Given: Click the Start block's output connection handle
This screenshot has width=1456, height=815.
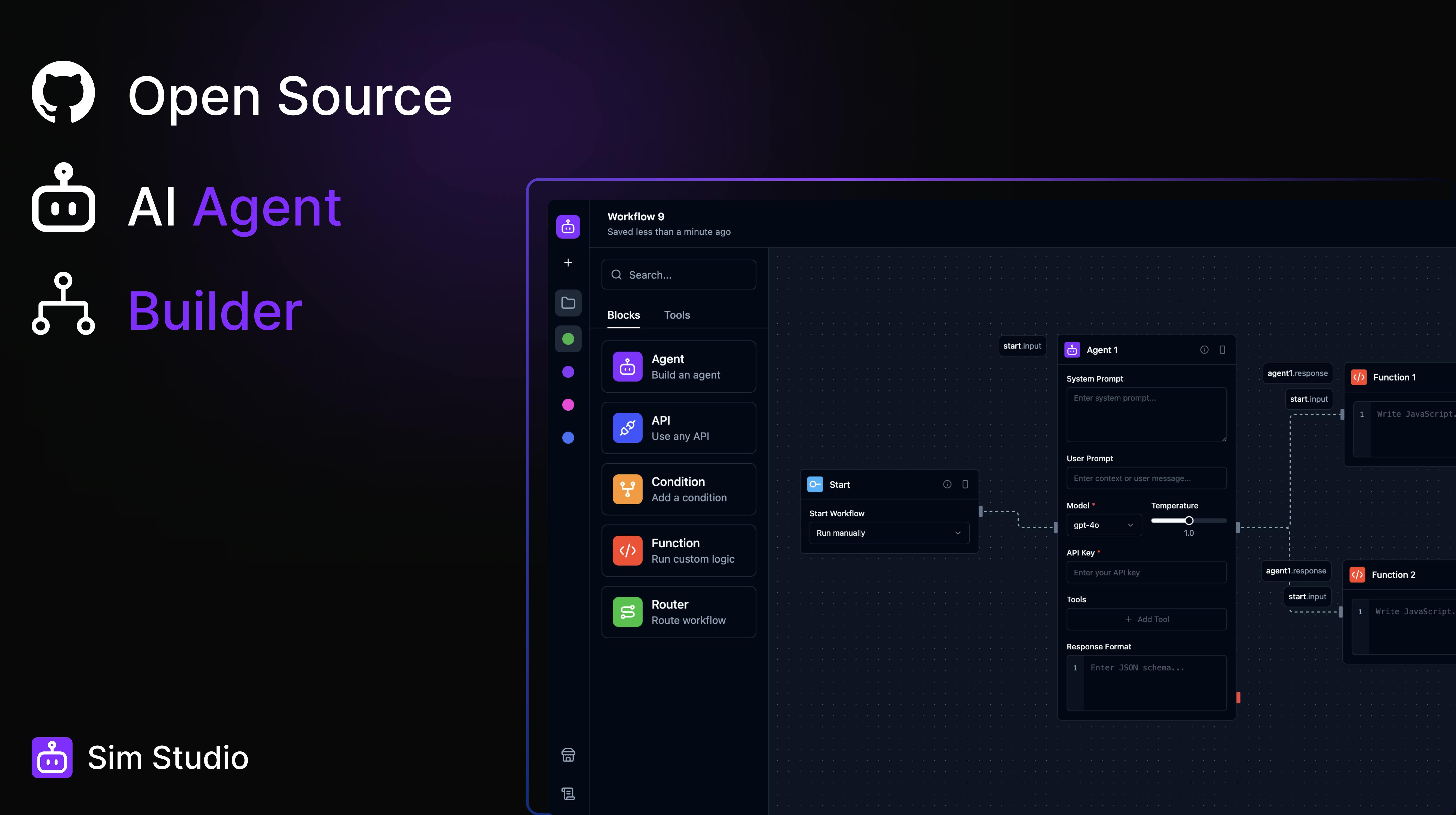Looking at the screenshot, I should pyautogui.click(x=981, y=511).
